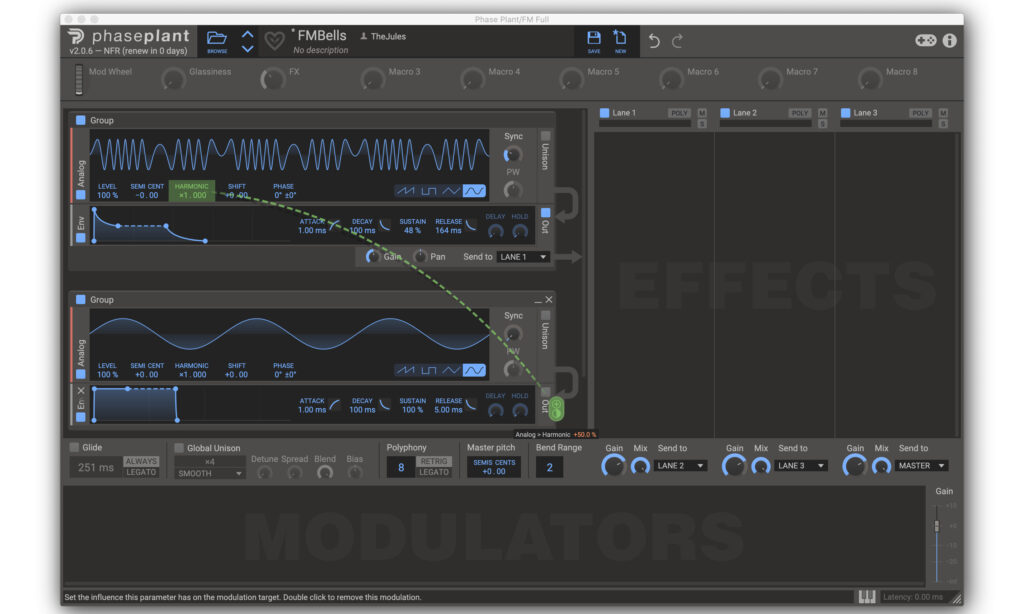Click the Mod Wheel slider
The width and height of the screenshot is (1024, 614).
click(79, 80)
